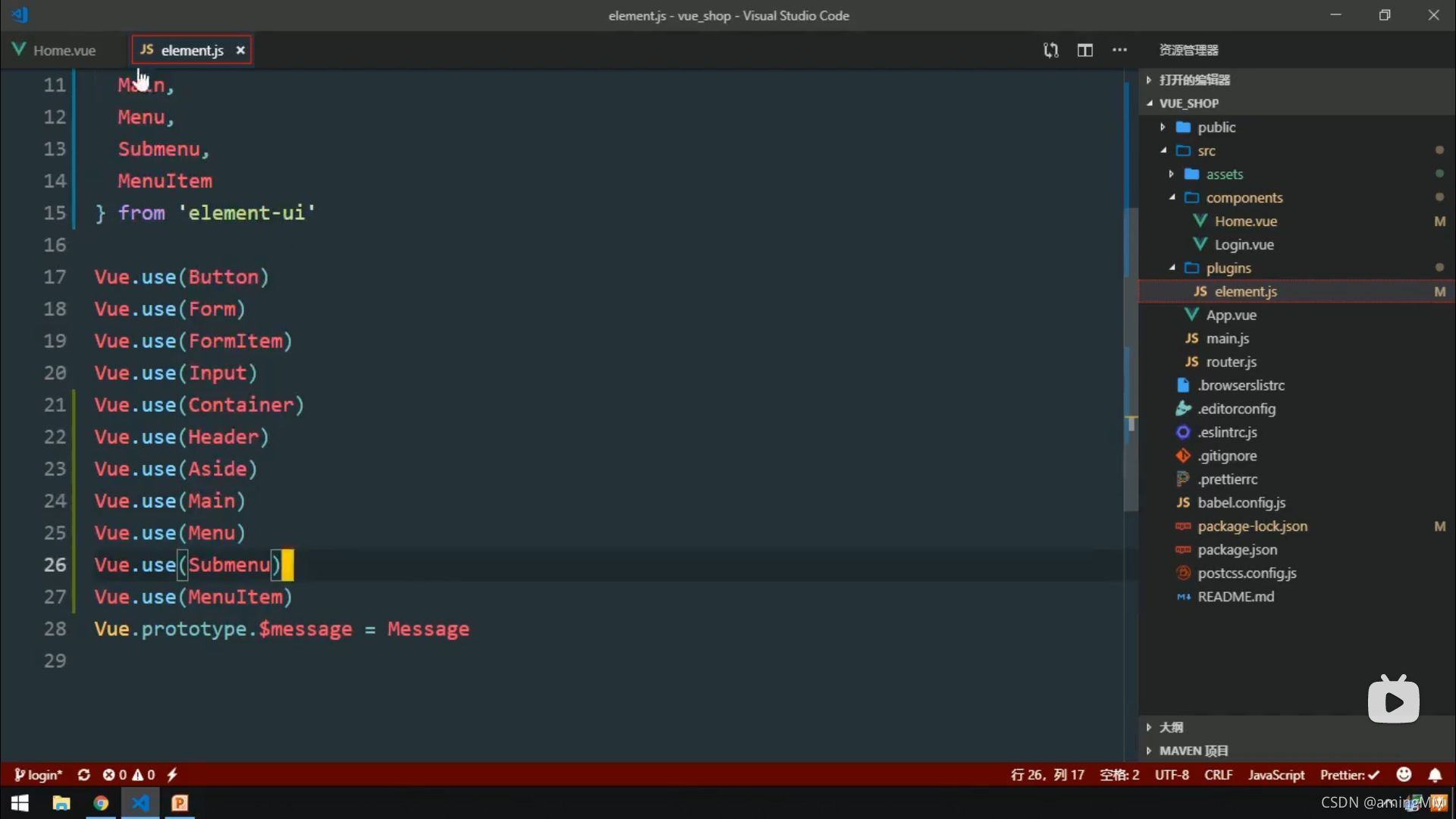Click the lightning bolt status bar icon
Screen dimensions: 1456x819
click(x=172, y=775)
